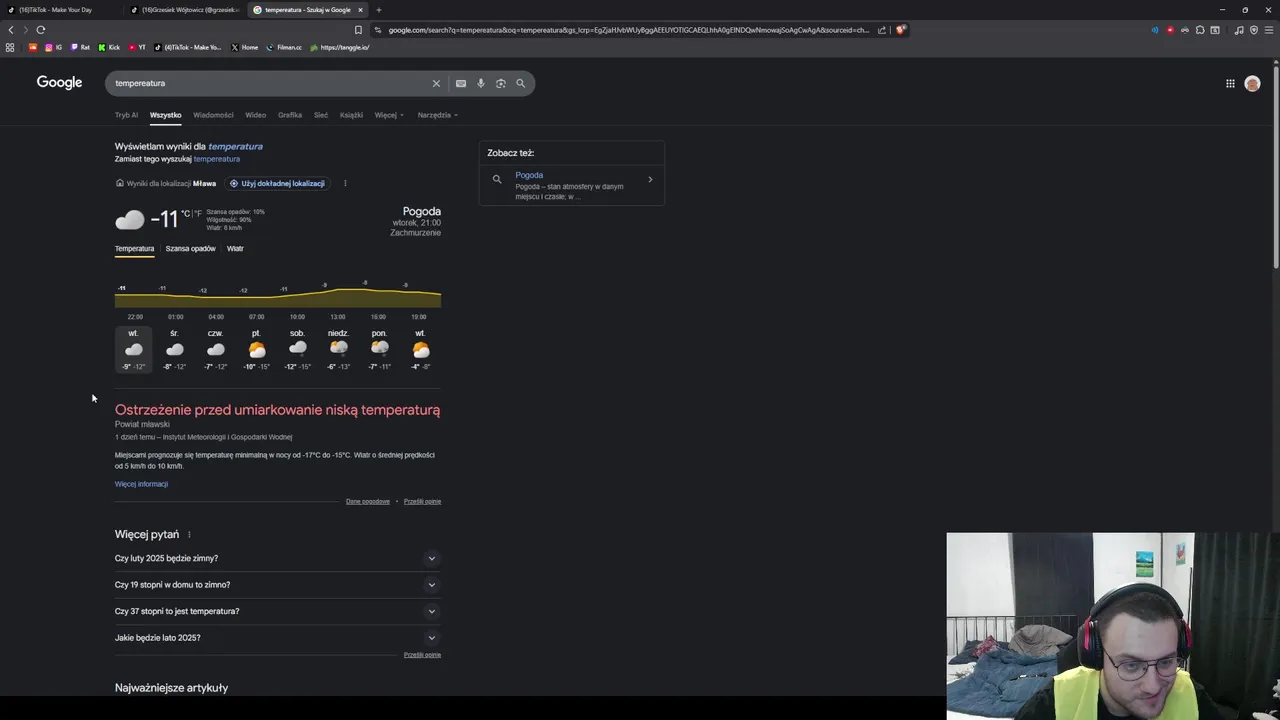Open the tanggle.io bookmark
Screen dimensions: 1280x720
[339, 47]
